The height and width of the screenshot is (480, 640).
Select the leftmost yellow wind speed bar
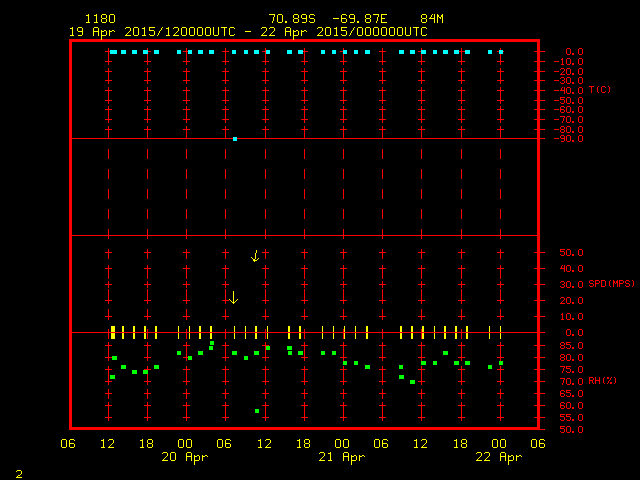tap(112, 332)
